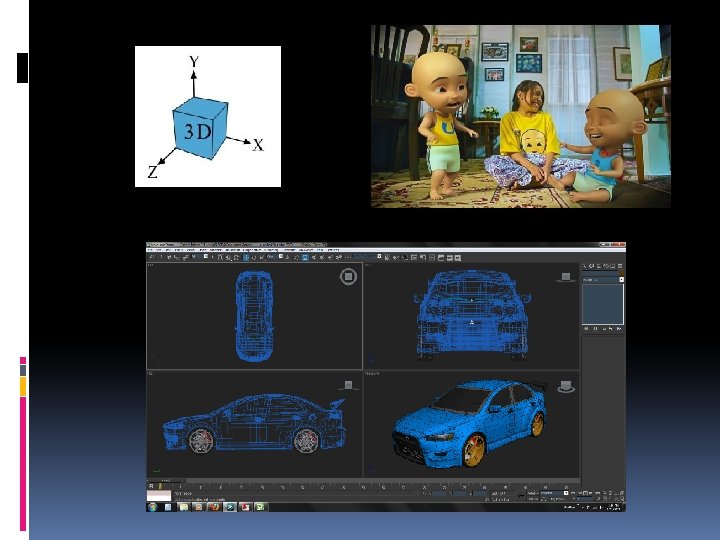This screenshot has height=540, width=720.
Task: Toggle Pin Stack below modifier stack
Action: (x=586, y=329)
